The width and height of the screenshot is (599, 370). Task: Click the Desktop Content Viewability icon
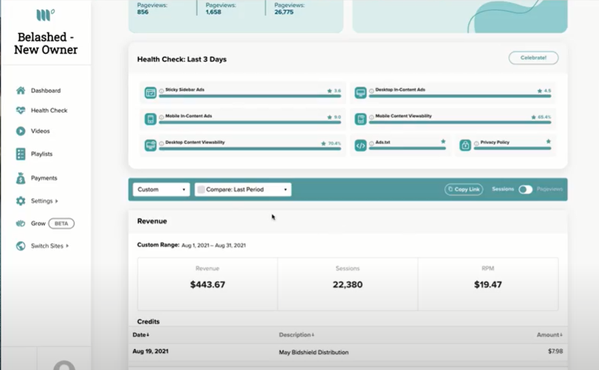tap(151, 145)
